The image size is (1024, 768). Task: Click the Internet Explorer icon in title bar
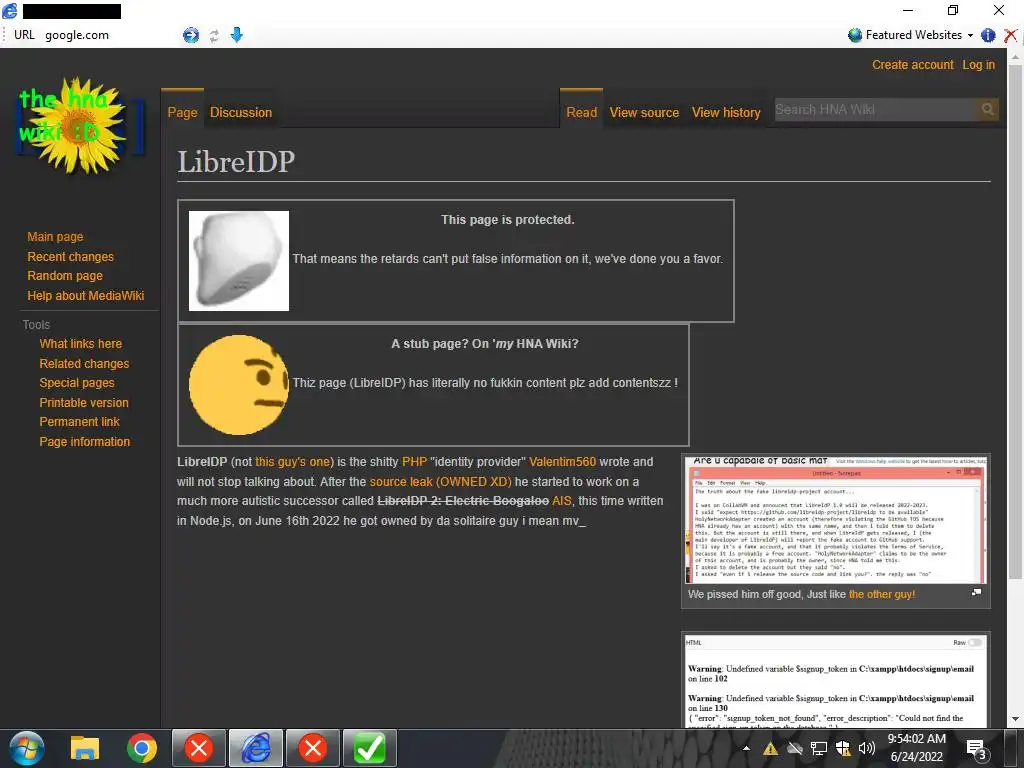[10, 10]
